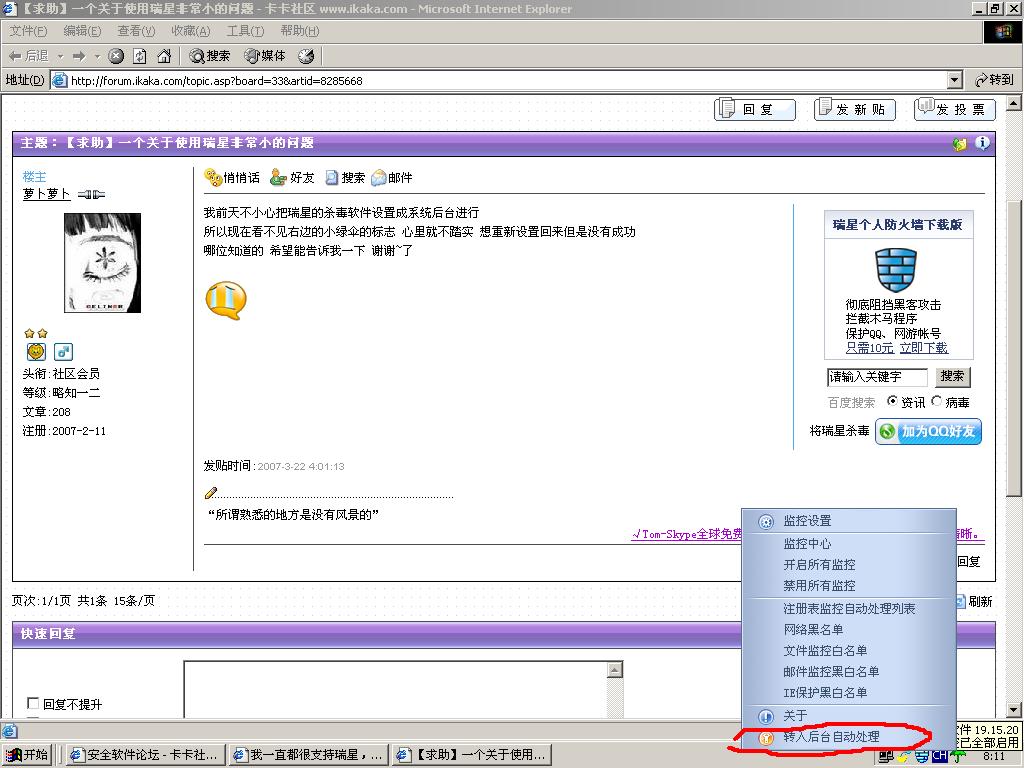This screenshot has height=768, width=1024.
Task: Click 只需10元 立即下载 download link
Action: pos(897,348)
